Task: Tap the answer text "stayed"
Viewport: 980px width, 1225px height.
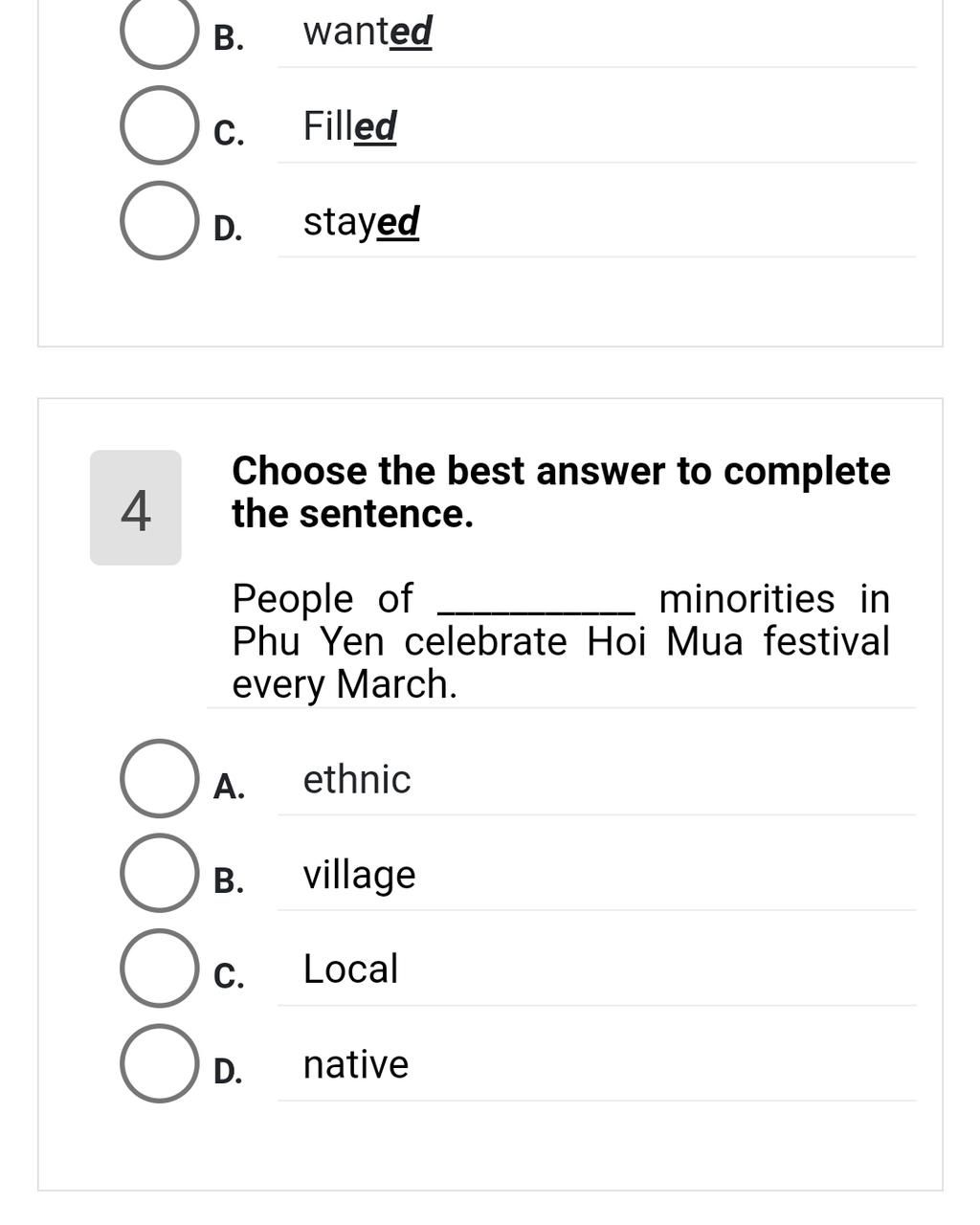Action: [361, 222]
